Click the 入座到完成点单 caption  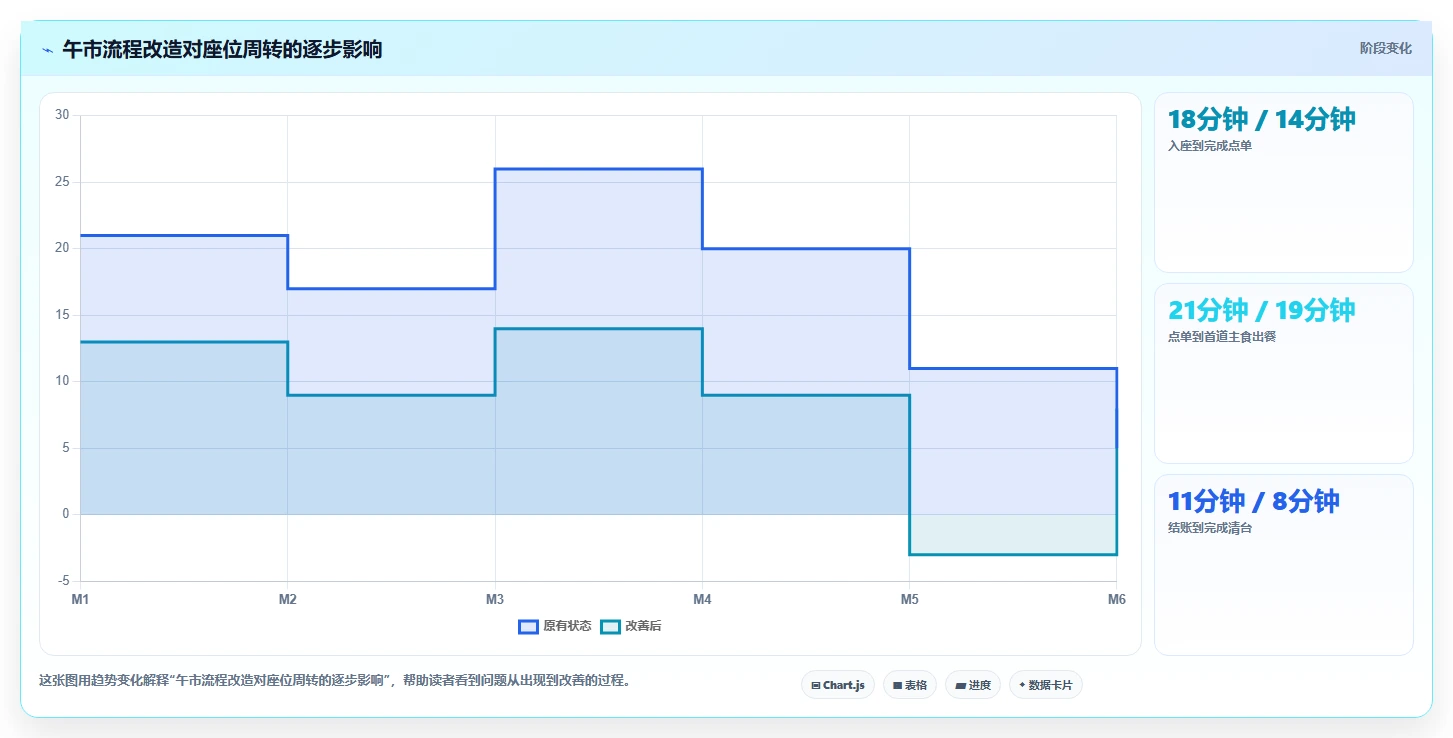(x=1209, y=146)
